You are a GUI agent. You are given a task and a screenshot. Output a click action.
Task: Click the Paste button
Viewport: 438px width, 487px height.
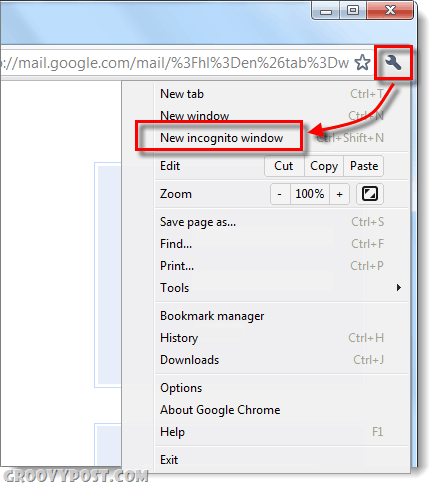[364, 166]
